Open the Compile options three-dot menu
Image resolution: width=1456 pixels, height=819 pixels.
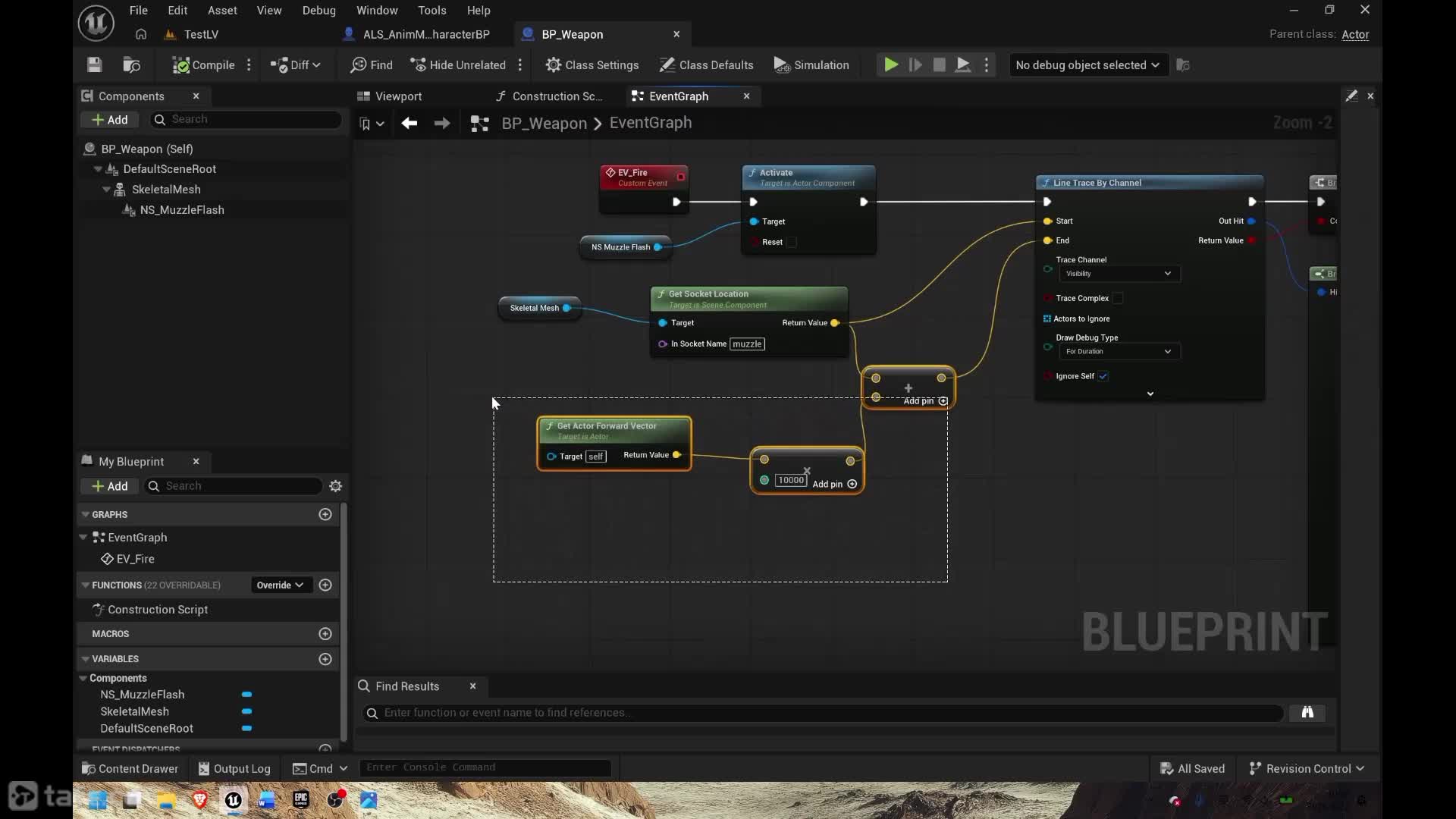(x=249, y=65)
